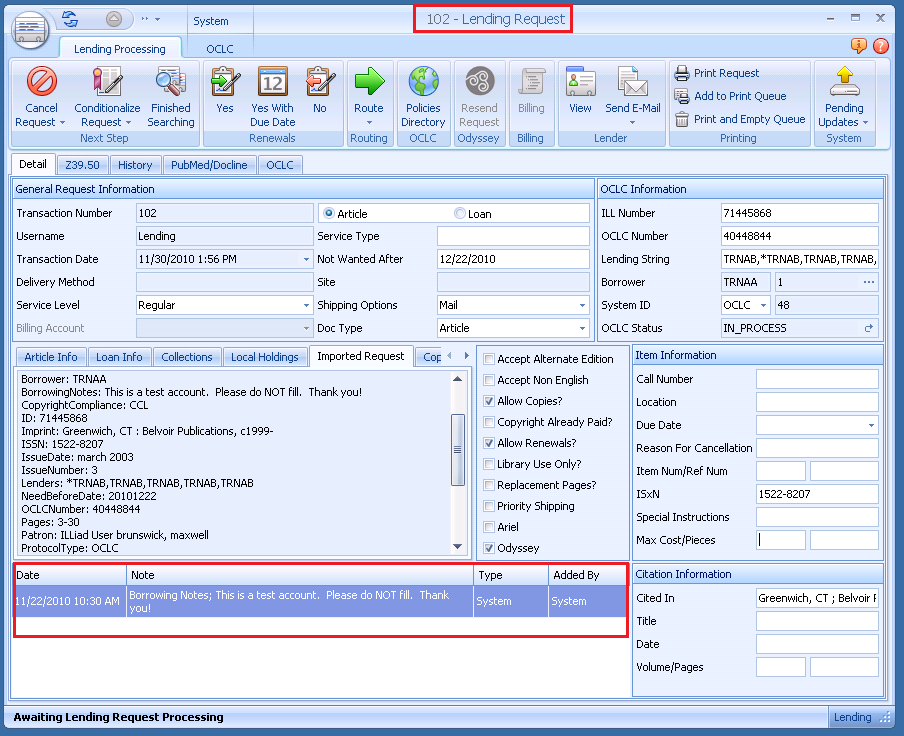Click the Cancel Request icon
Image resolution: width=904 pixels, height=736 pixels.
coord(41,82)
